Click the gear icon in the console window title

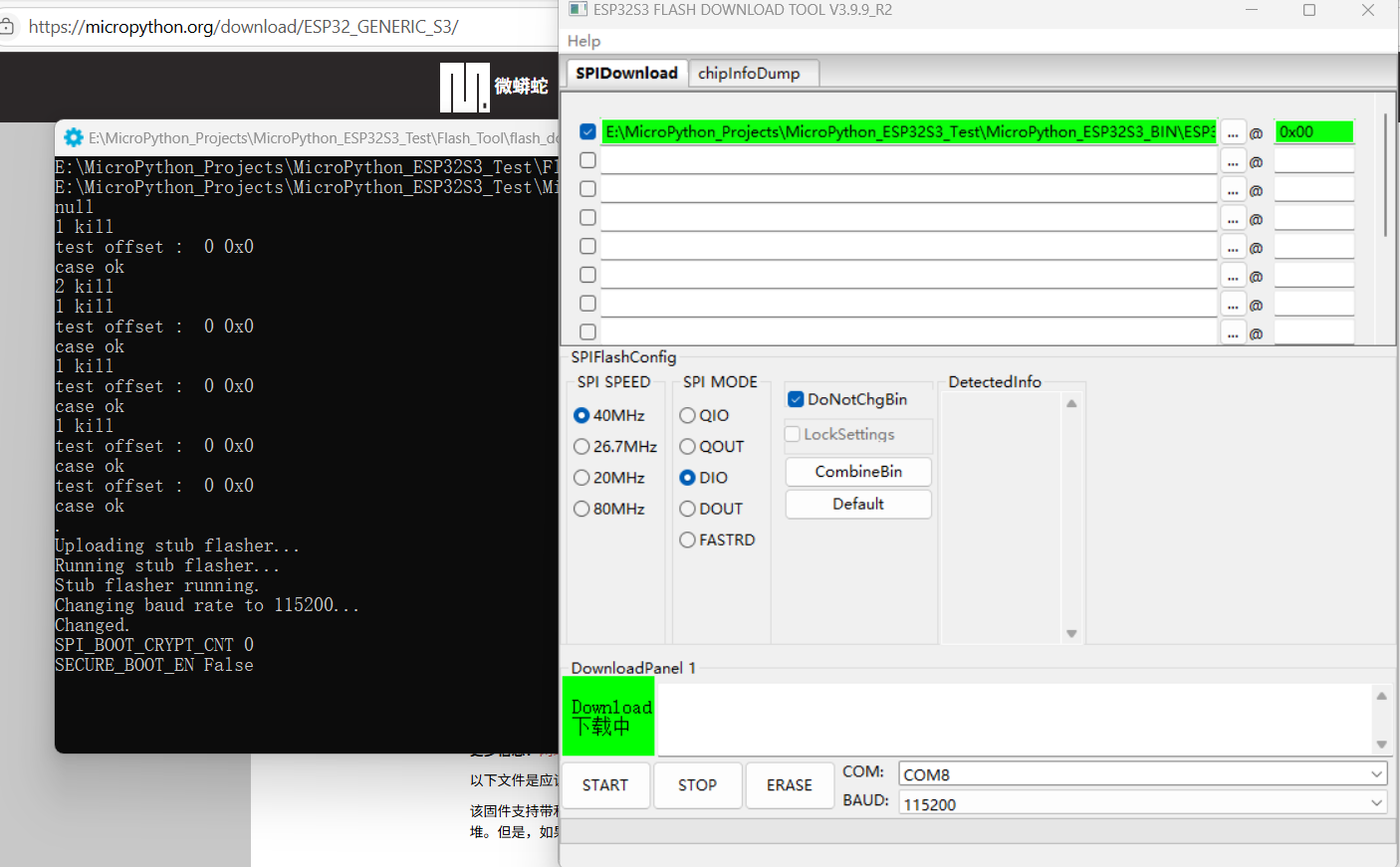(73, 138)
